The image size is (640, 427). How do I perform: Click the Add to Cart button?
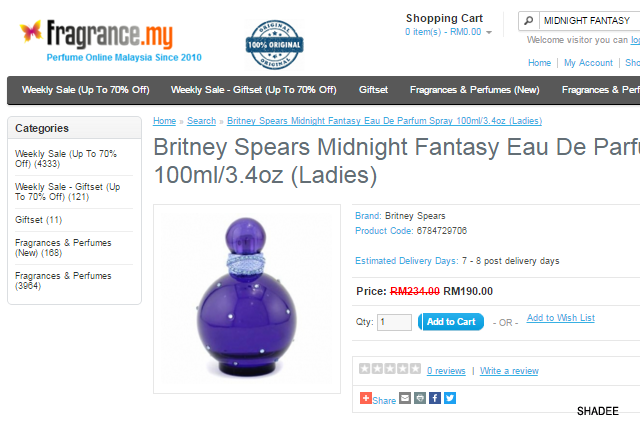coord(451,322)
